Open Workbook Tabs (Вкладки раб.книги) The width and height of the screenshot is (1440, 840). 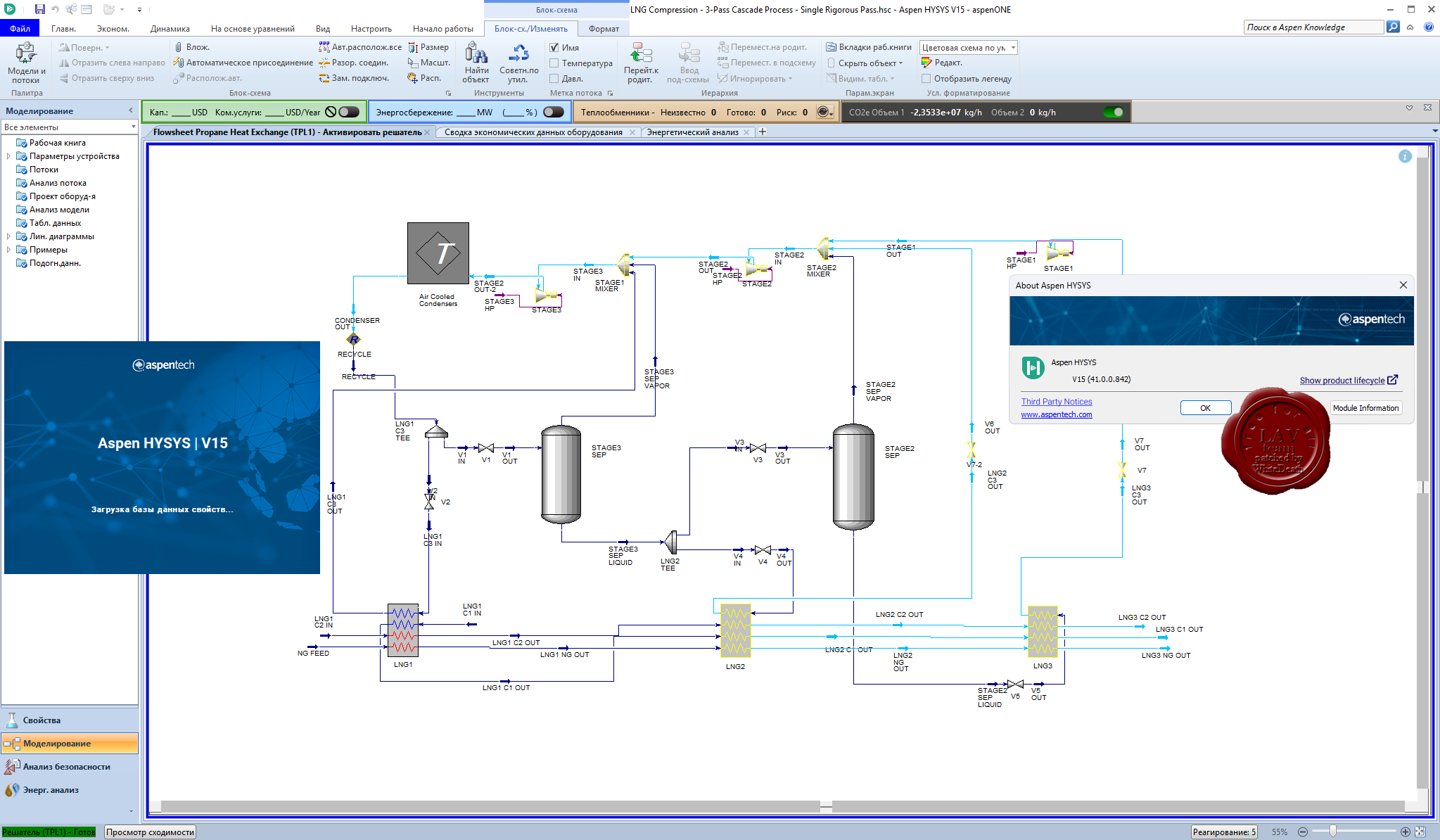click(x=869, y=47)
